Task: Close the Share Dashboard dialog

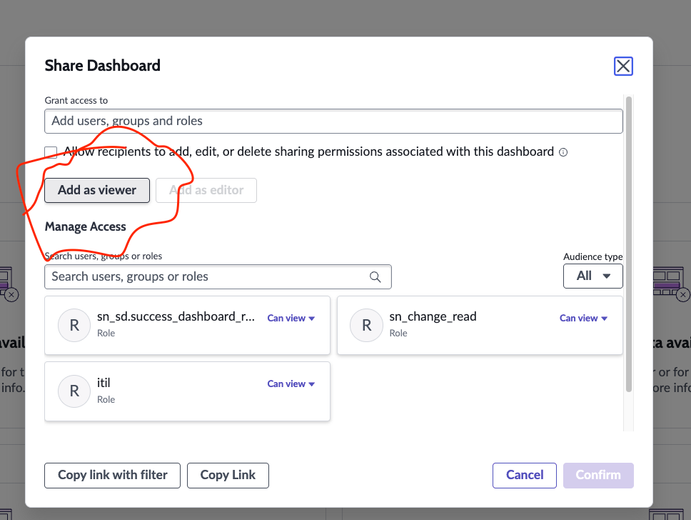Action: 623,66
